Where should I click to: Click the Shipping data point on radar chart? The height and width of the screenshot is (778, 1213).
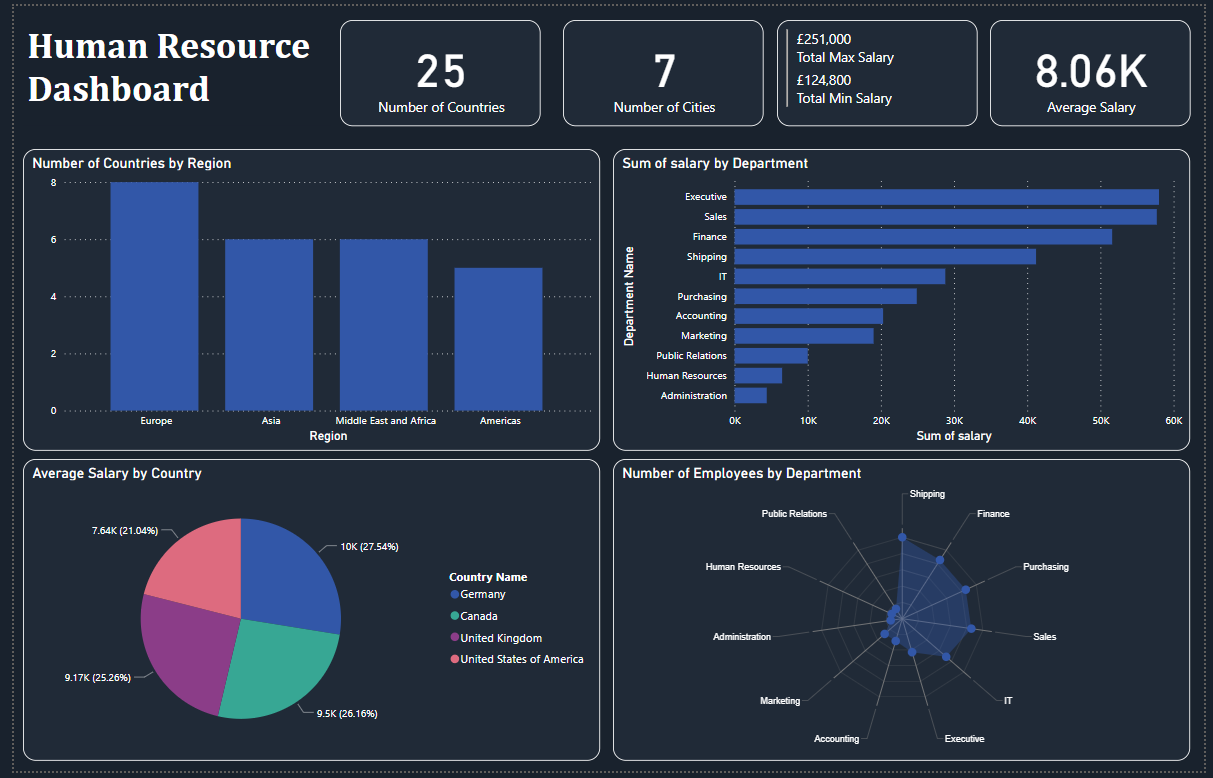[902, 538]
